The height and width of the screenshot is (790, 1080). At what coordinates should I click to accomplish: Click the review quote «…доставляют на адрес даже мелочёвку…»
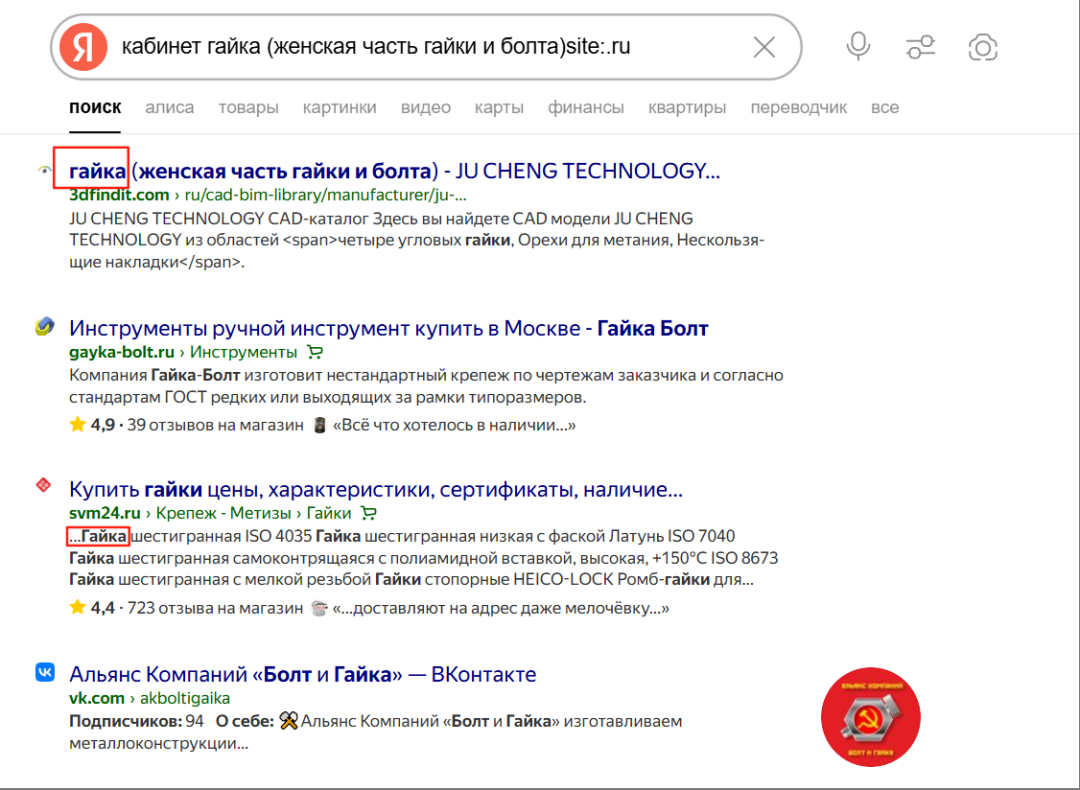pos(501,608)
